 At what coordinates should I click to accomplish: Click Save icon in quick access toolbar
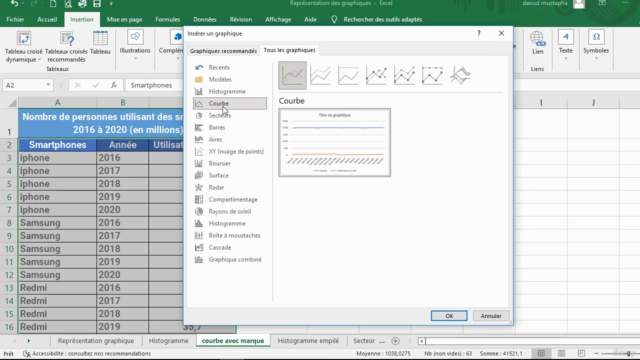tap(97, 4)
